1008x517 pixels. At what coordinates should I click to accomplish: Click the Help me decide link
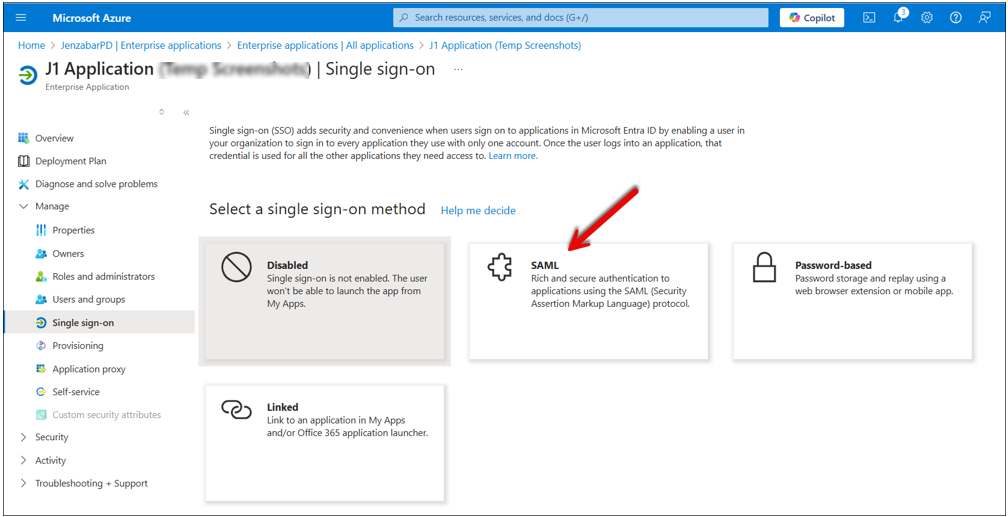478,210
